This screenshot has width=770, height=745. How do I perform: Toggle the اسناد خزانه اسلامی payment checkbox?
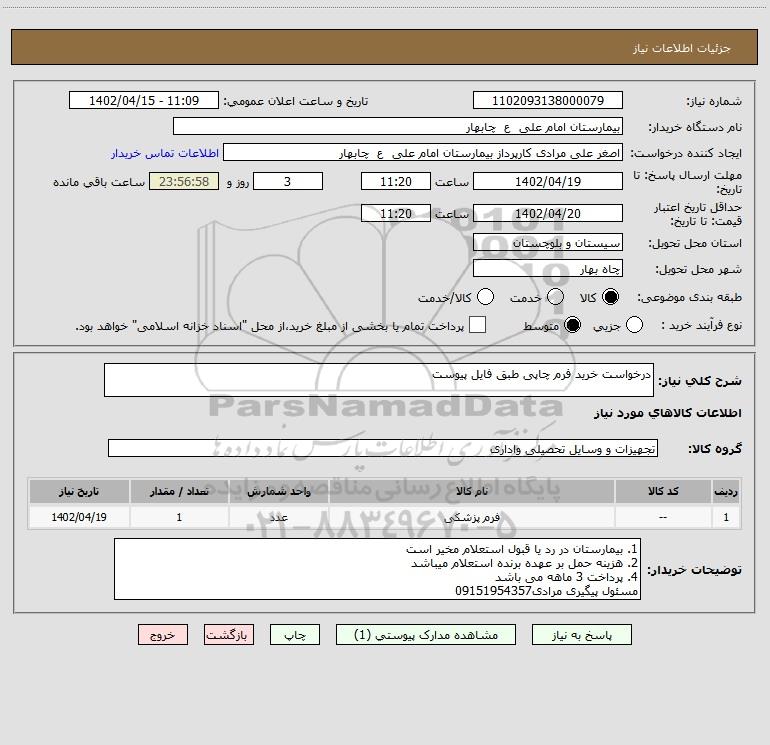pos(477,325)
